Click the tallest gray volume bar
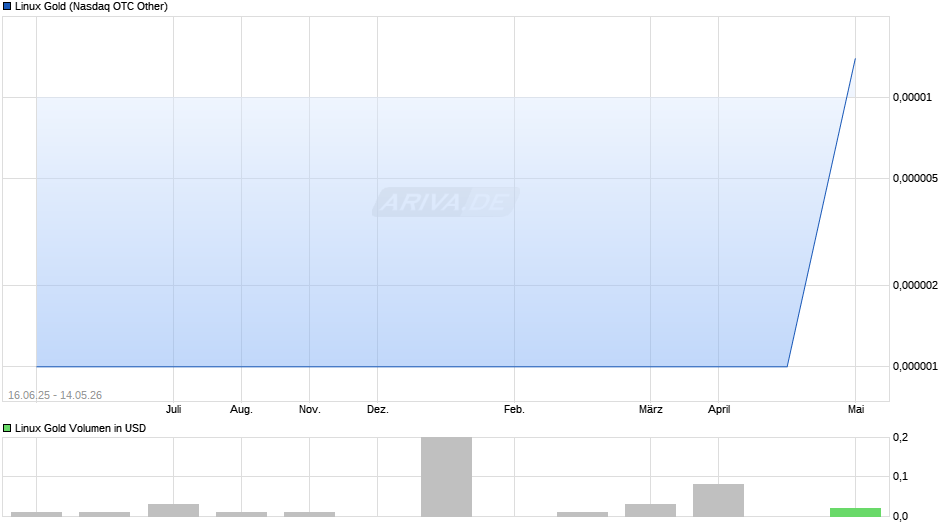This screenshot has width=940, height=526. (x=446, y=477)
